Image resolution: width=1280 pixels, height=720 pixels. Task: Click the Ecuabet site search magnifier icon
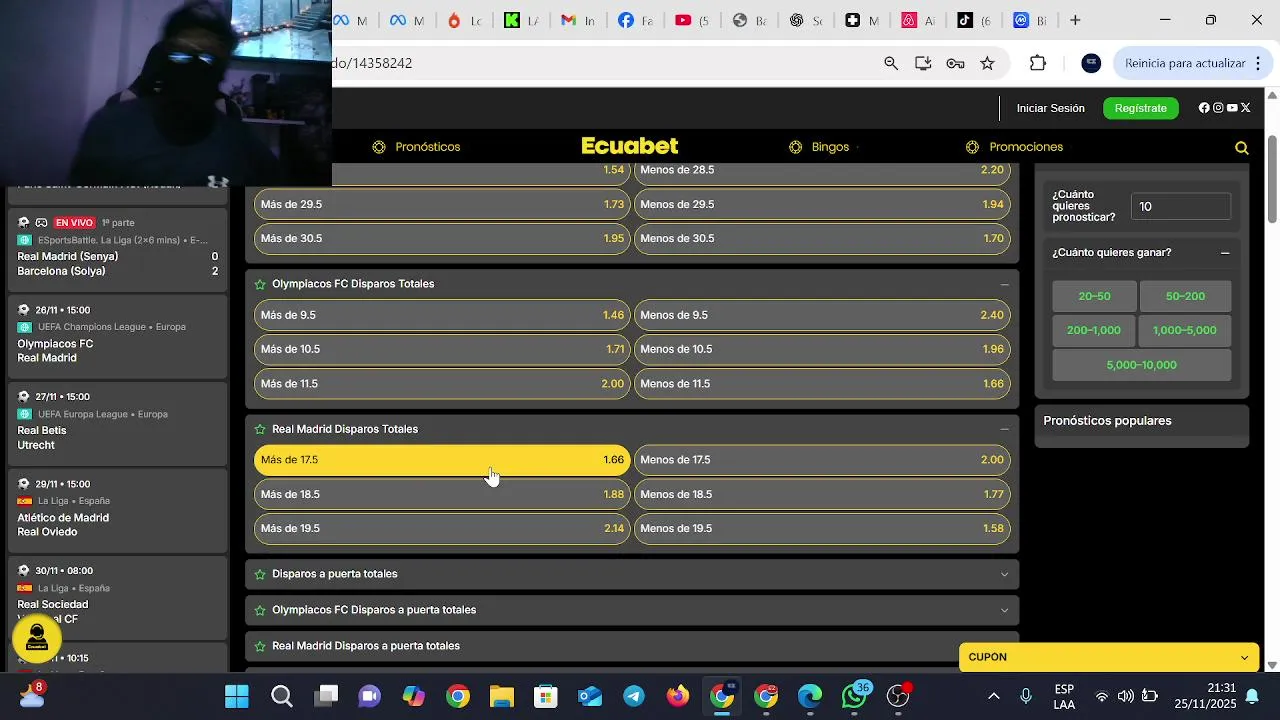point(1241,148)
